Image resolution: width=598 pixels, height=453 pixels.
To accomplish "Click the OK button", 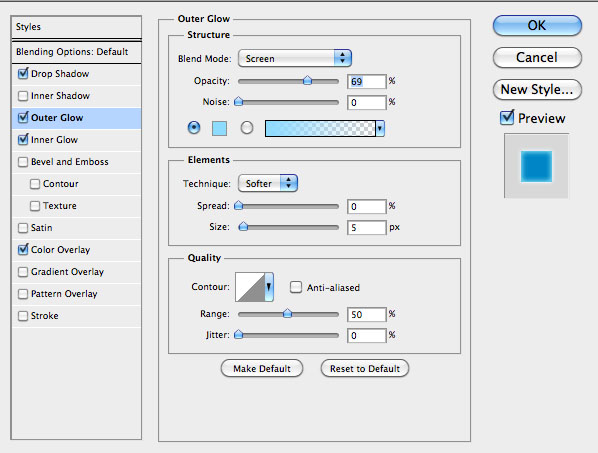I will (537, 26).
